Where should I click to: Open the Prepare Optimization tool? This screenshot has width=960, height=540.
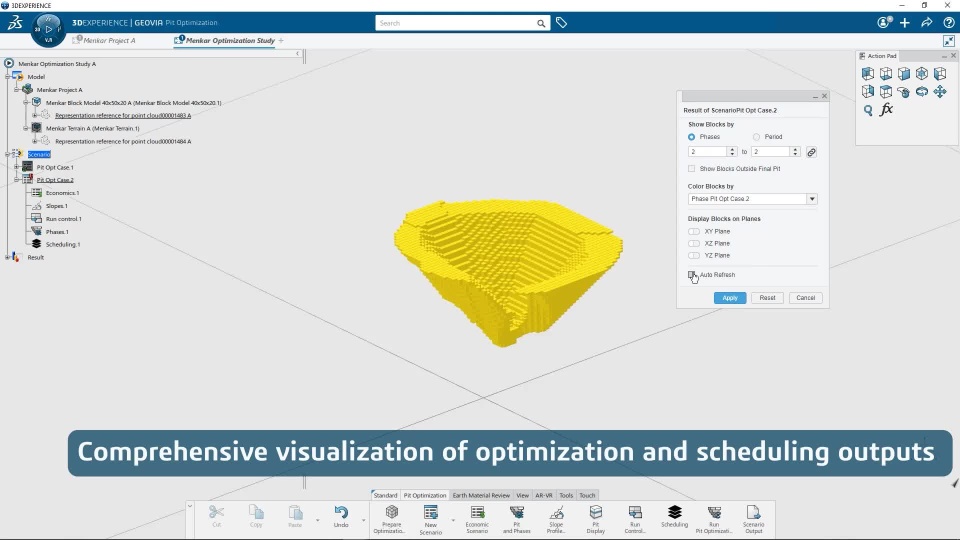click(x=391, y=519)
